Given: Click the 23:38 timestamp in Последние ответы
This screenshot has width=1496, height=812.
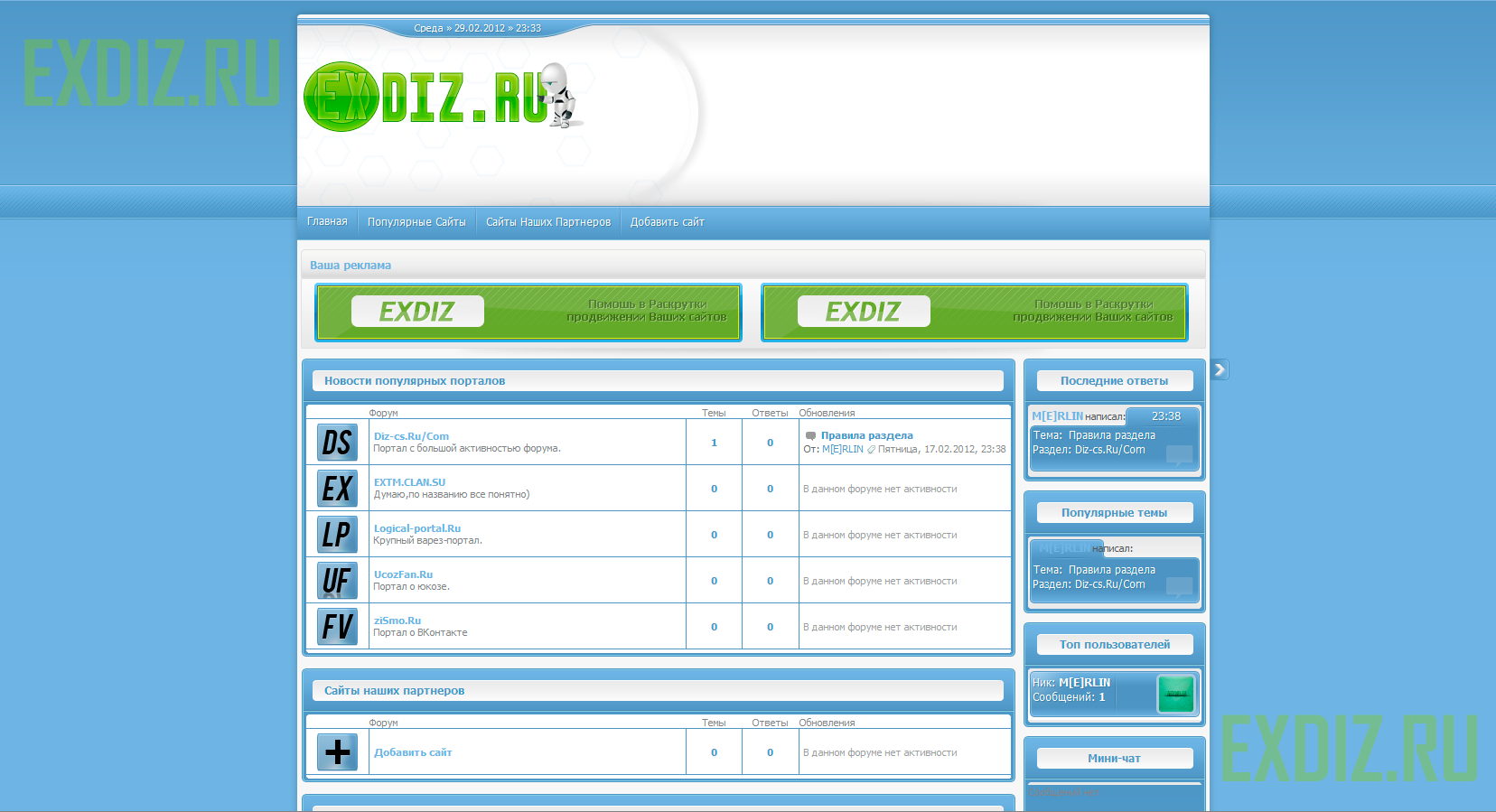Looking at the screenshot, I should 1166,416.
